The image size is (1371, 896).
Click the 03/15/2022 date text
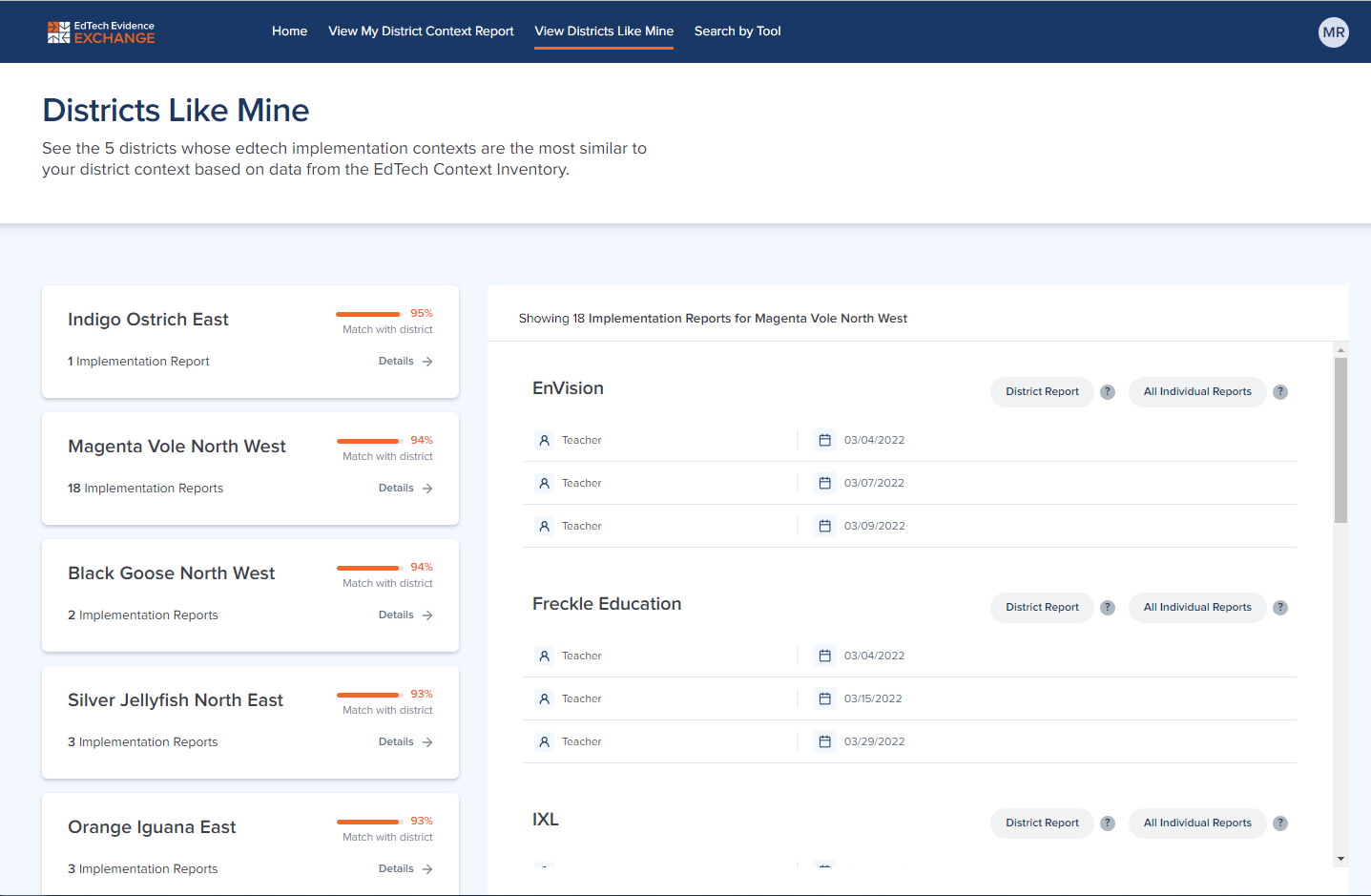pos(873,698)
